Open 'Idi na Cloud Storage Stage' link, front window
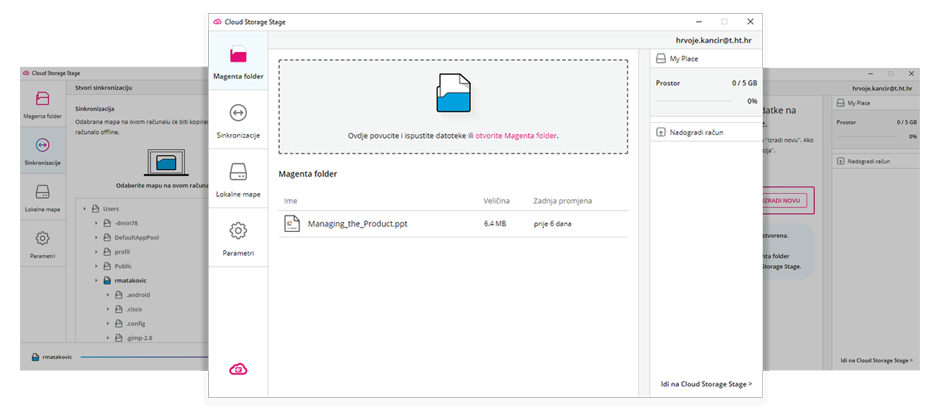The height and width of the screenshot is (418, 944). tap(706, 383)
